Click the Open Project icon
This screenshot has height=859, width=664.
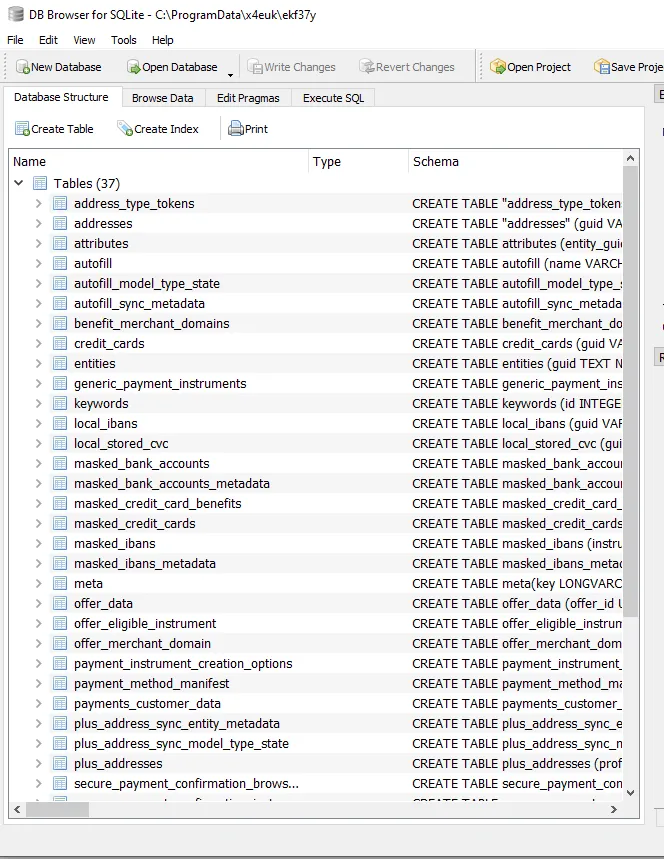click(498, 67)
